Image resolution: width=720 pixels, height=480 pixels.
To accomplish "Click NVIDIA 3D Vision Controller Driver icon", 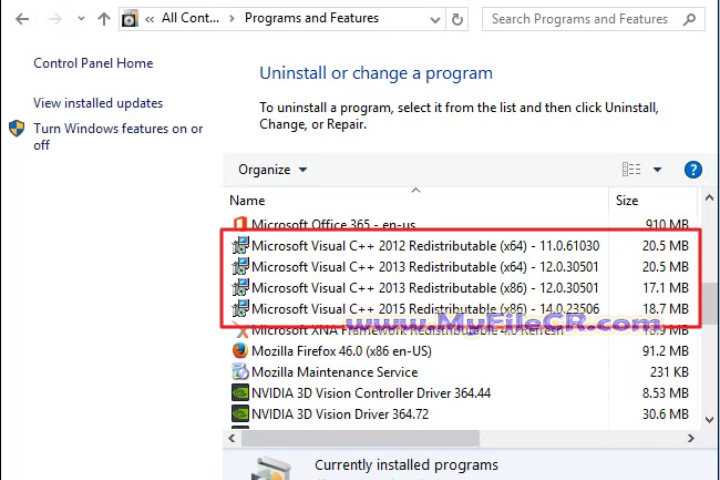I will (240, 393).
